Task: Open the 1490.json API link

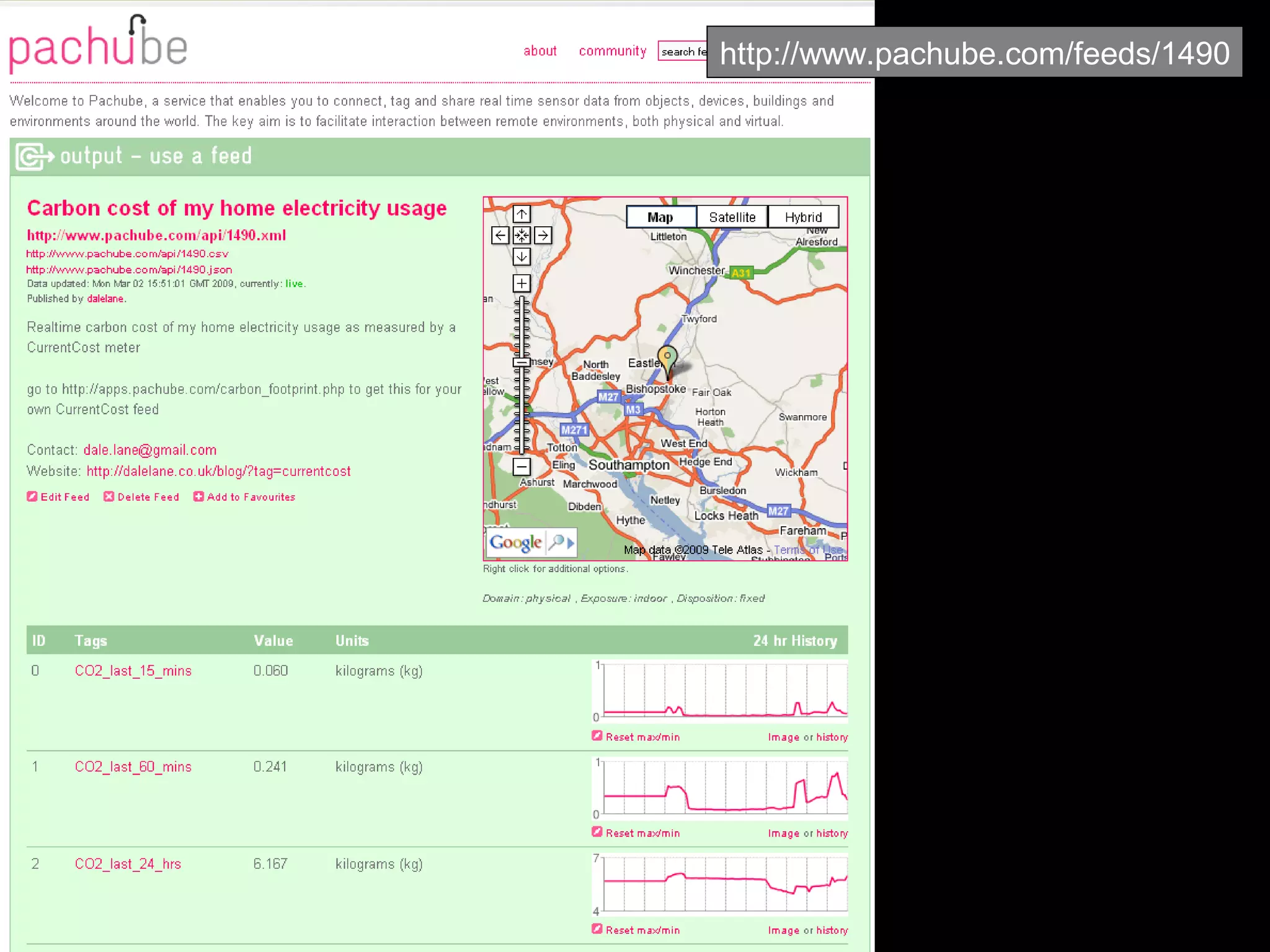Action: point(129,270)
